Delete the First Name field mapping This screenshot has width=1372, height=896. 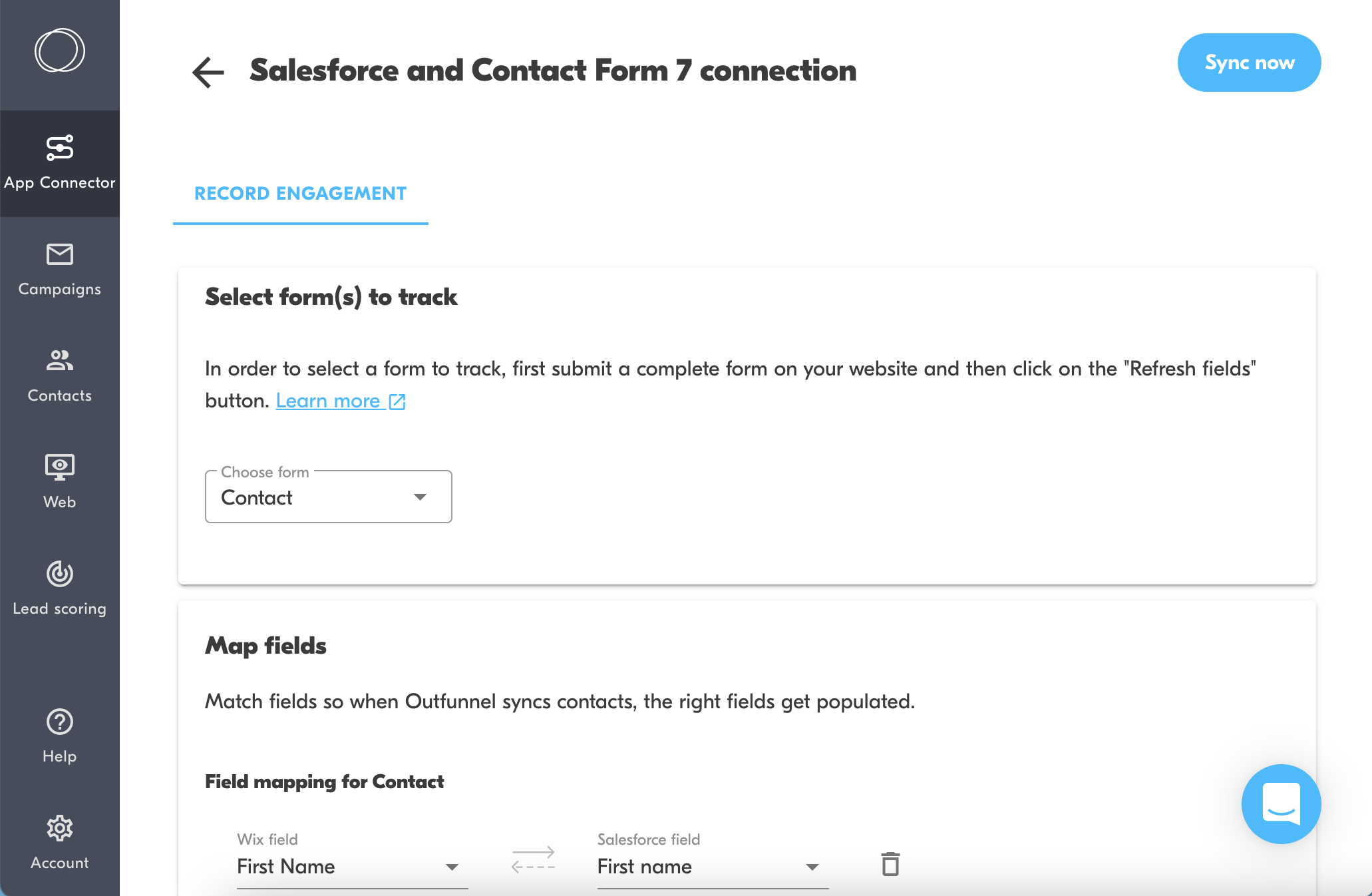pos(890,864)
